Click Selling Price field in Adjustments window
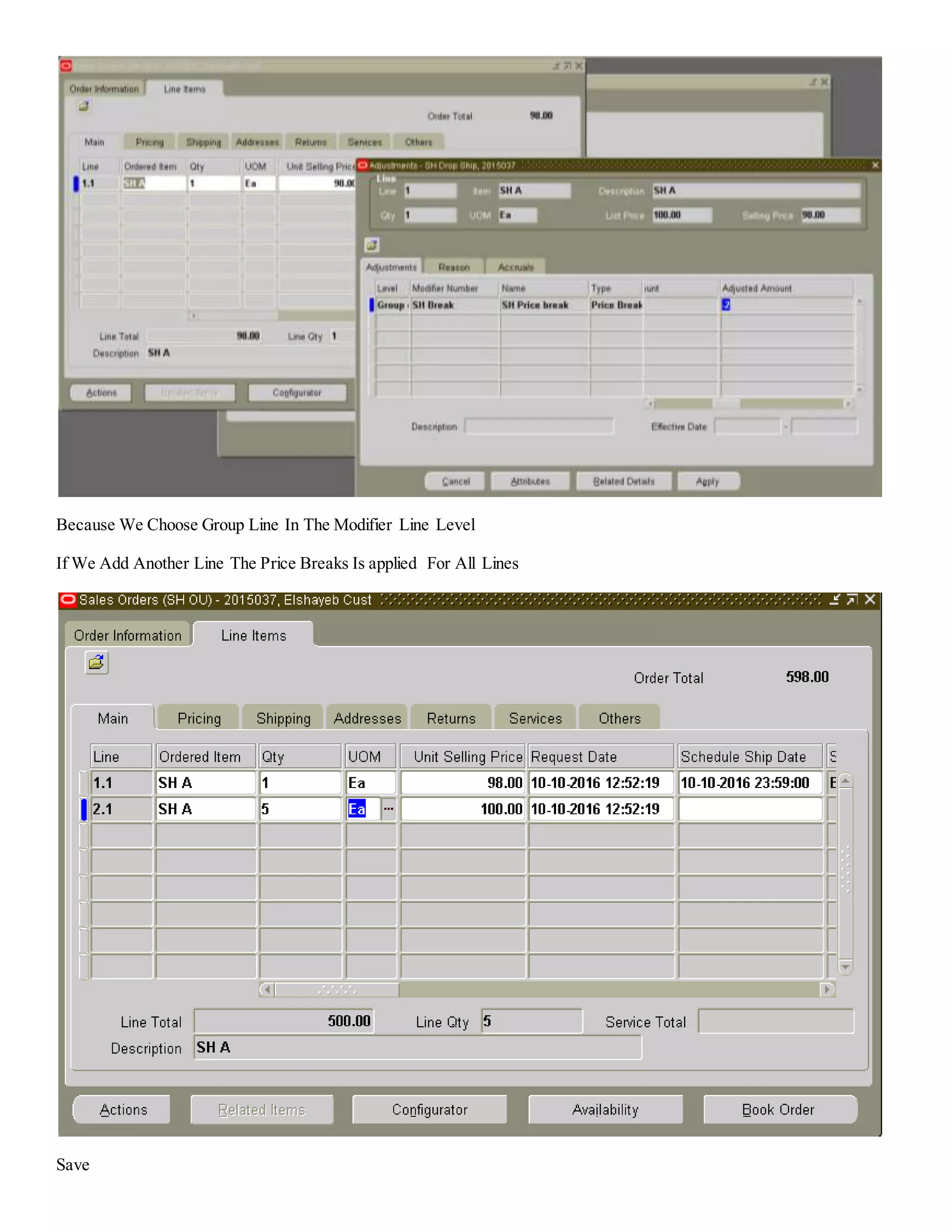Viewport: 952px width, 1232px height. coord(830,215)
